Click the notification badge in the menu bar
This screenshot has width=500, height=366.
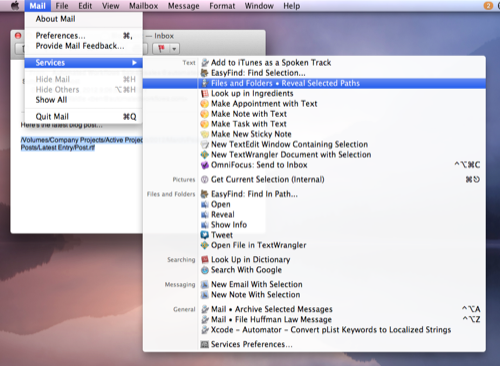point(488,6)
